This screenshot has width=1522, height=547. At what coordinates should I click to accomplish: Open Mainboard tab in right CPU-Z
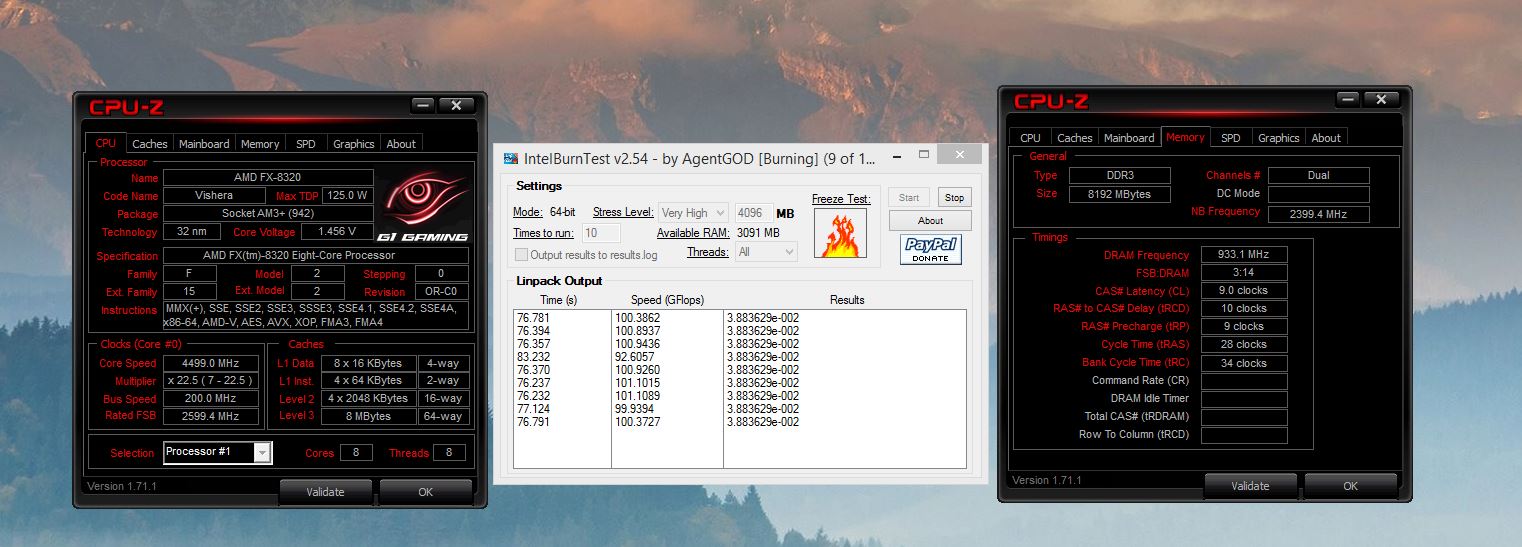(x=1129, y=138)
